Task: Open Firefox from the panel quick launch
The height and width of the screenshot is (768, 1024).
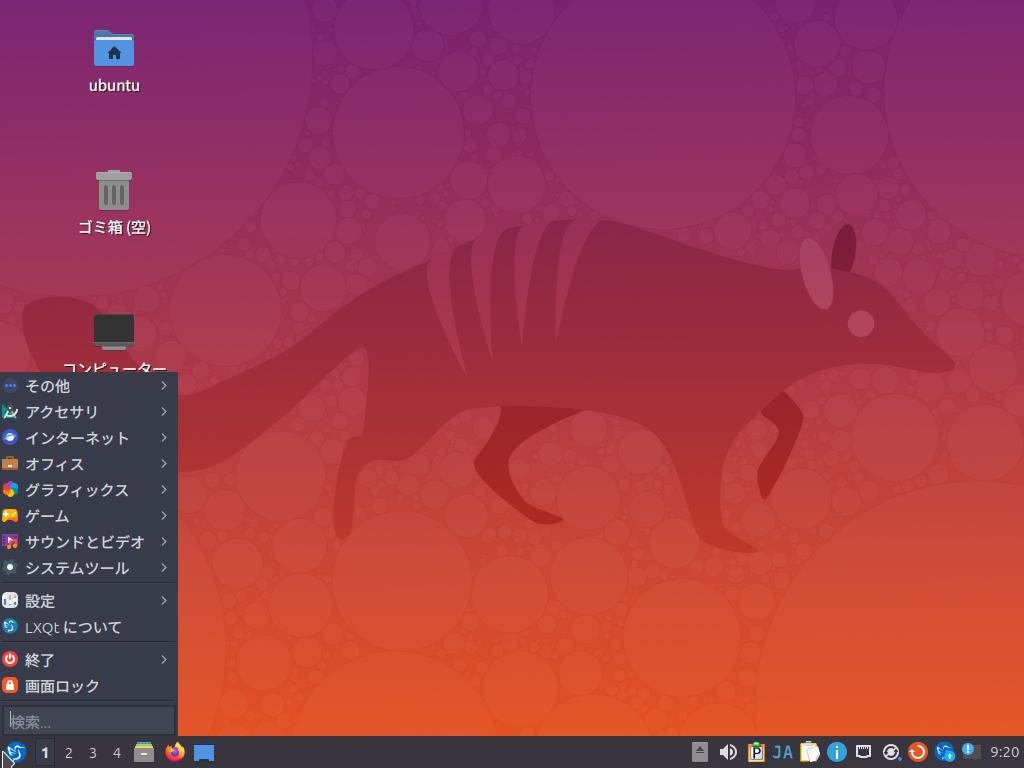Action: coord(175,752)
